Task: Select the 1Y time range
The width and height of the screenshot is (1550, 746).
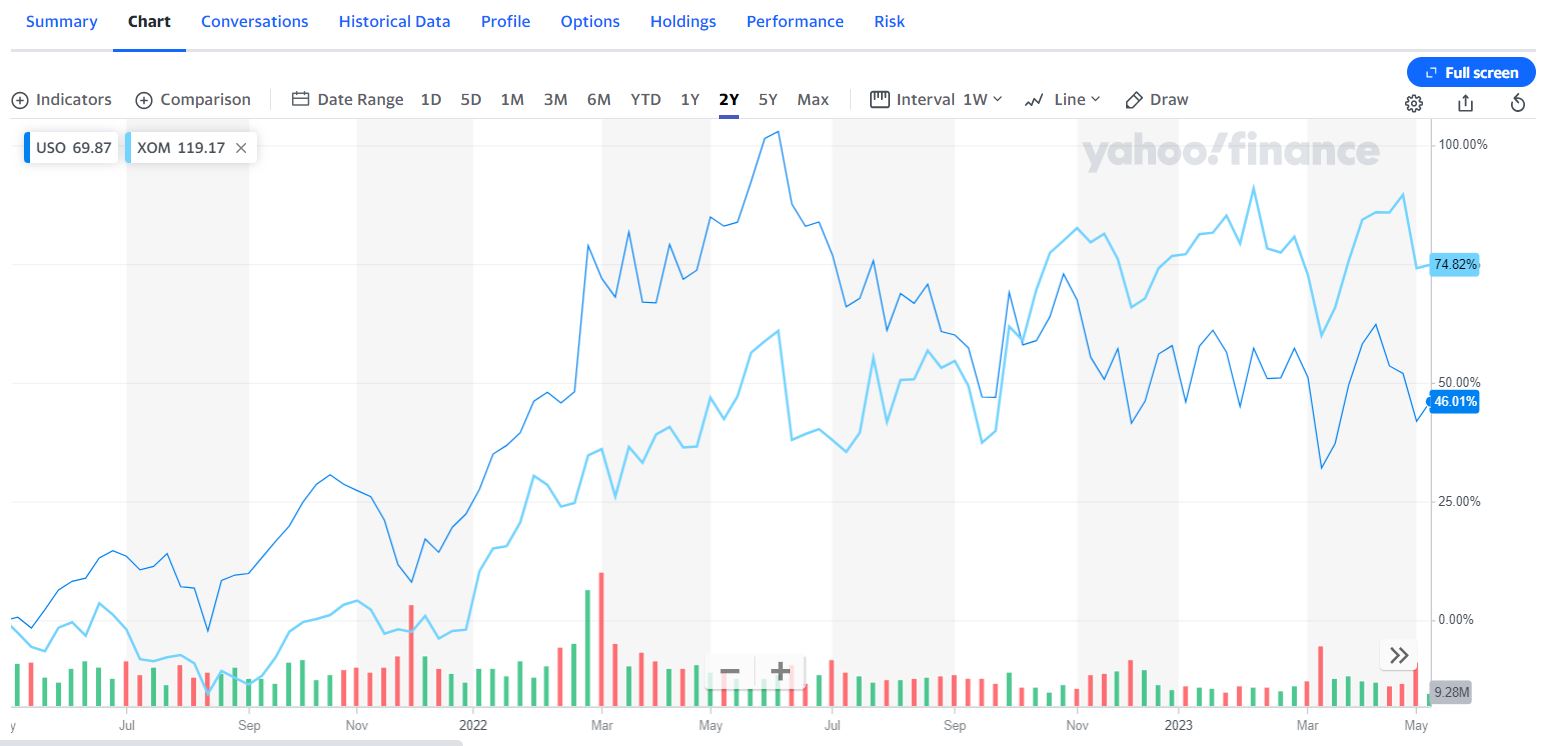Action: (x=690, y=100)
